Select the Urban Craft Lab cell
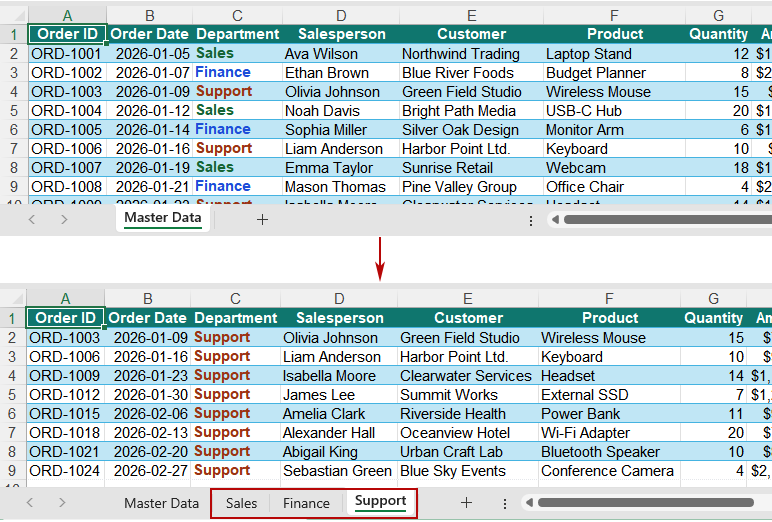This screenshot has width=772, height=522. (468, 452)
